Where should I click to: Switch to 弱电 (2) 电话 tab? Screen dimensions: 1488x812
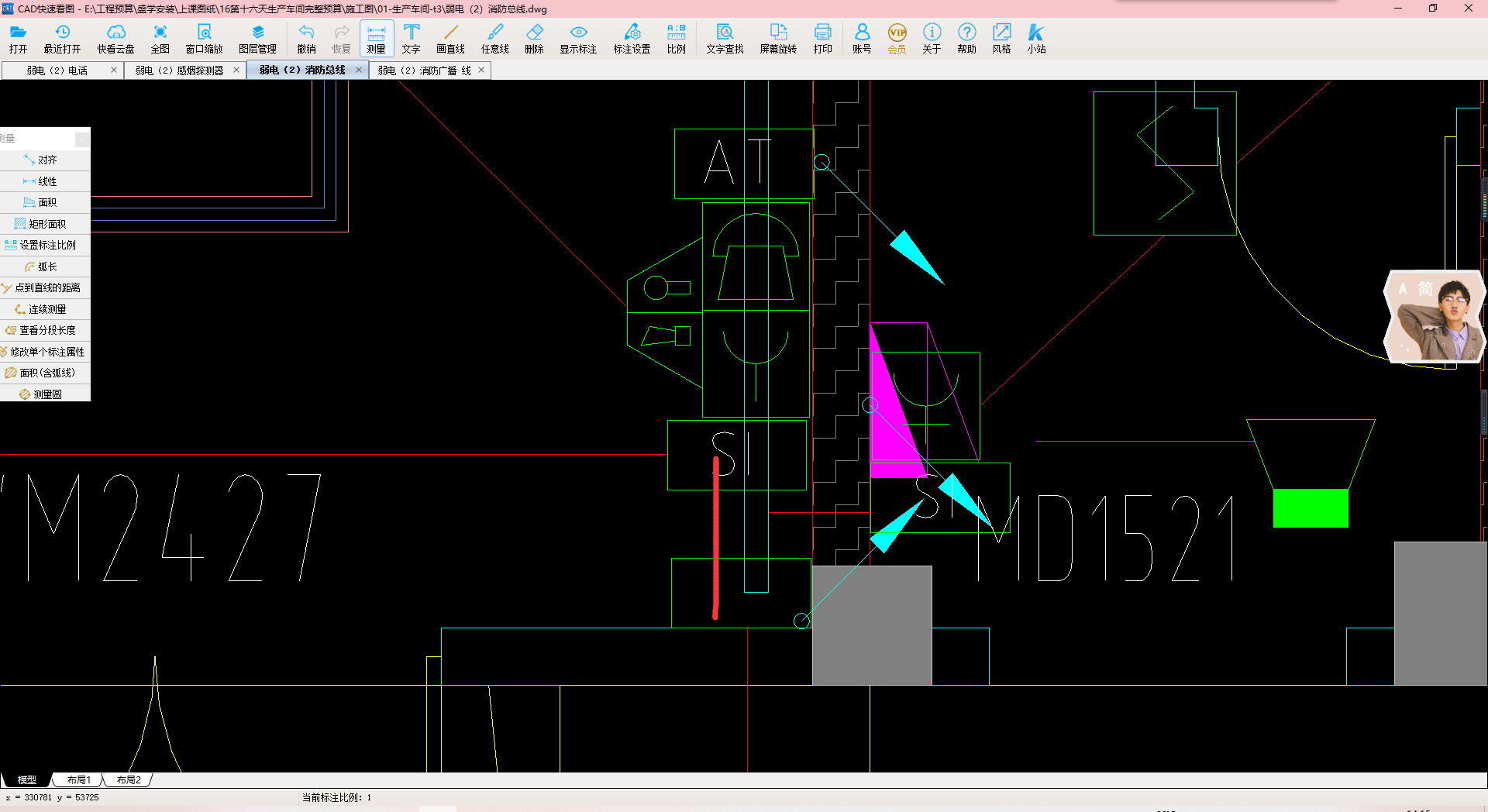click(57, 71)
